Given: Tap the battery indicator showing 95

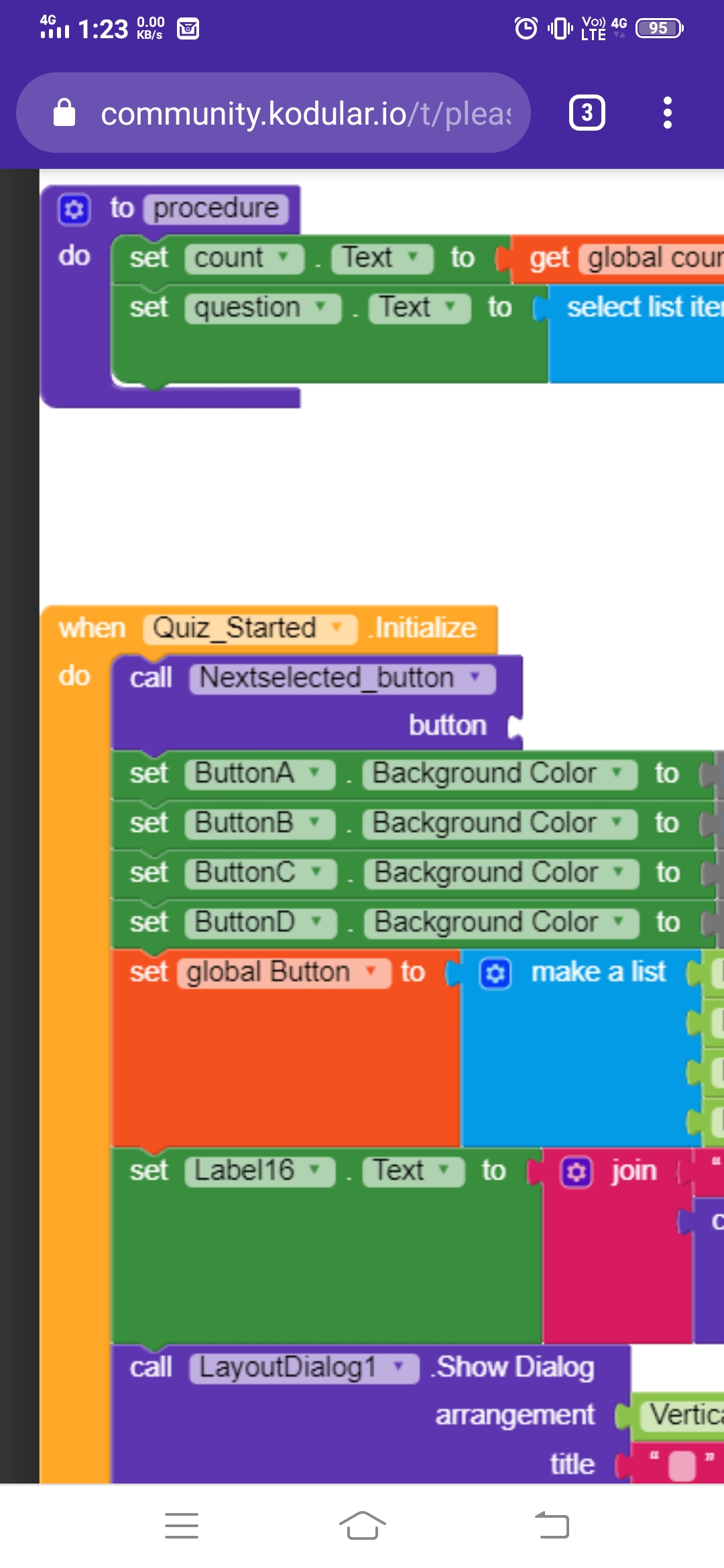Looking at the screenshot, I should tap(660, 28).
